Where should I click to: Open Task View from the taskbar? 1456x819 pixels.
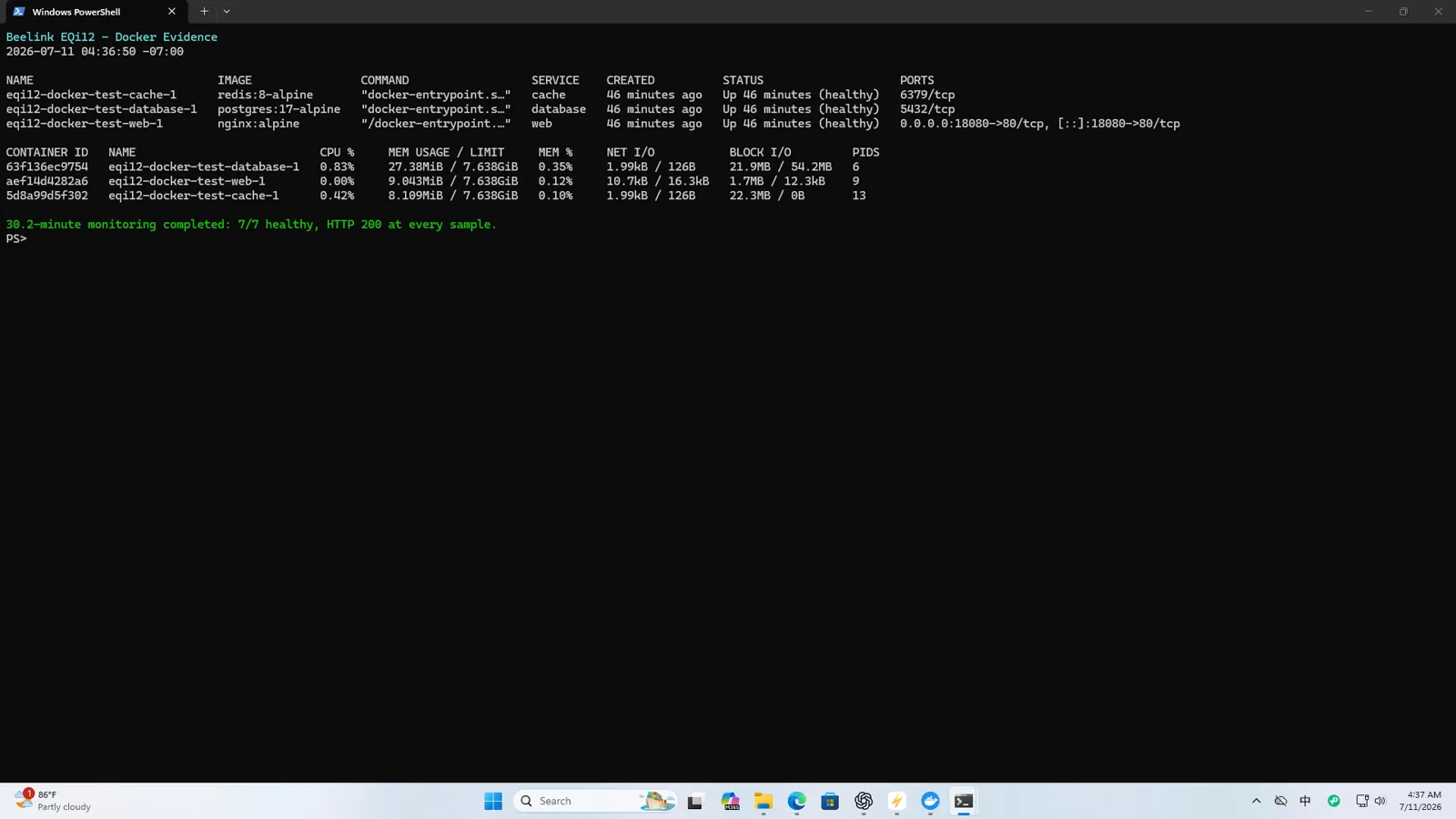(695, 801)
